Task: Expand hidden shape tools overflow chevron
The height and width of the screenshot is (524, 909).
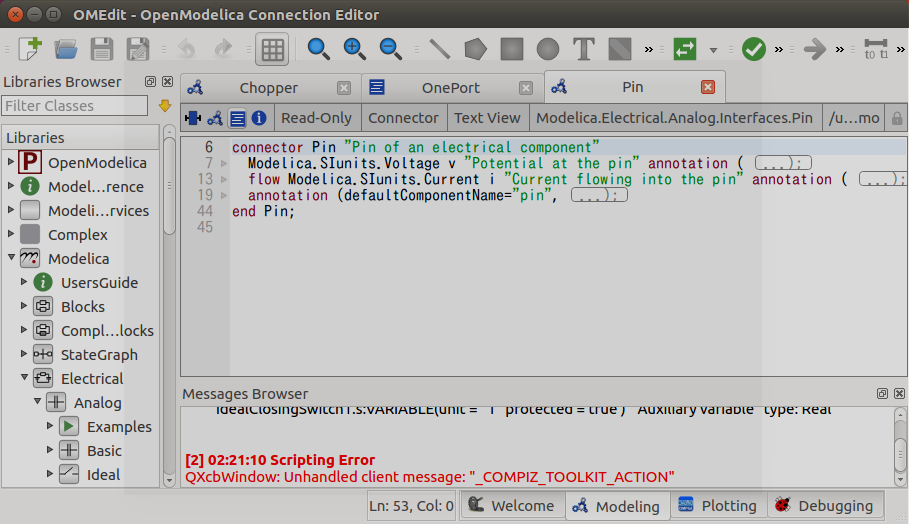Action: pyautogui.click(x=649, y=50)
